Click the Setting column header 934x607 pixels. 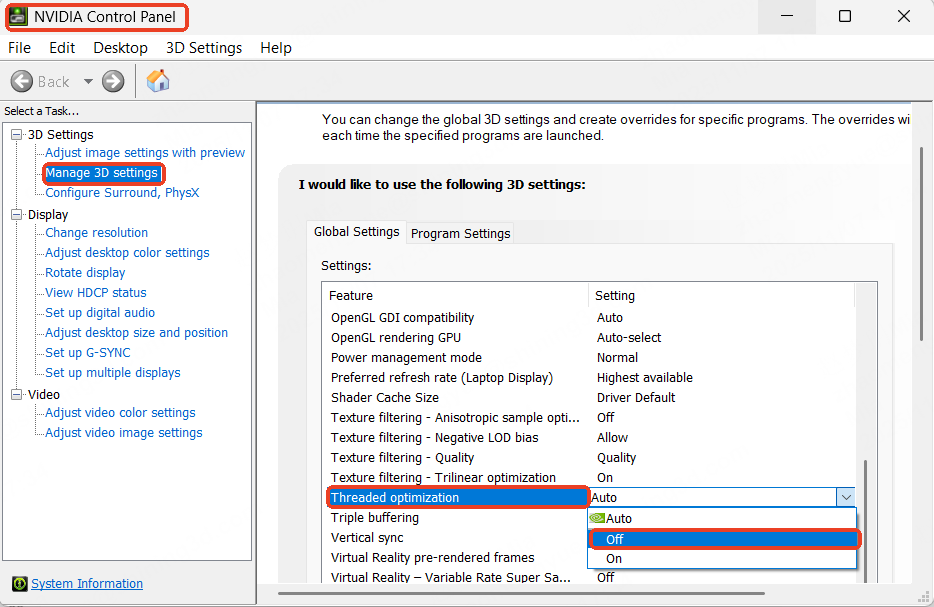tap(722, 295)
